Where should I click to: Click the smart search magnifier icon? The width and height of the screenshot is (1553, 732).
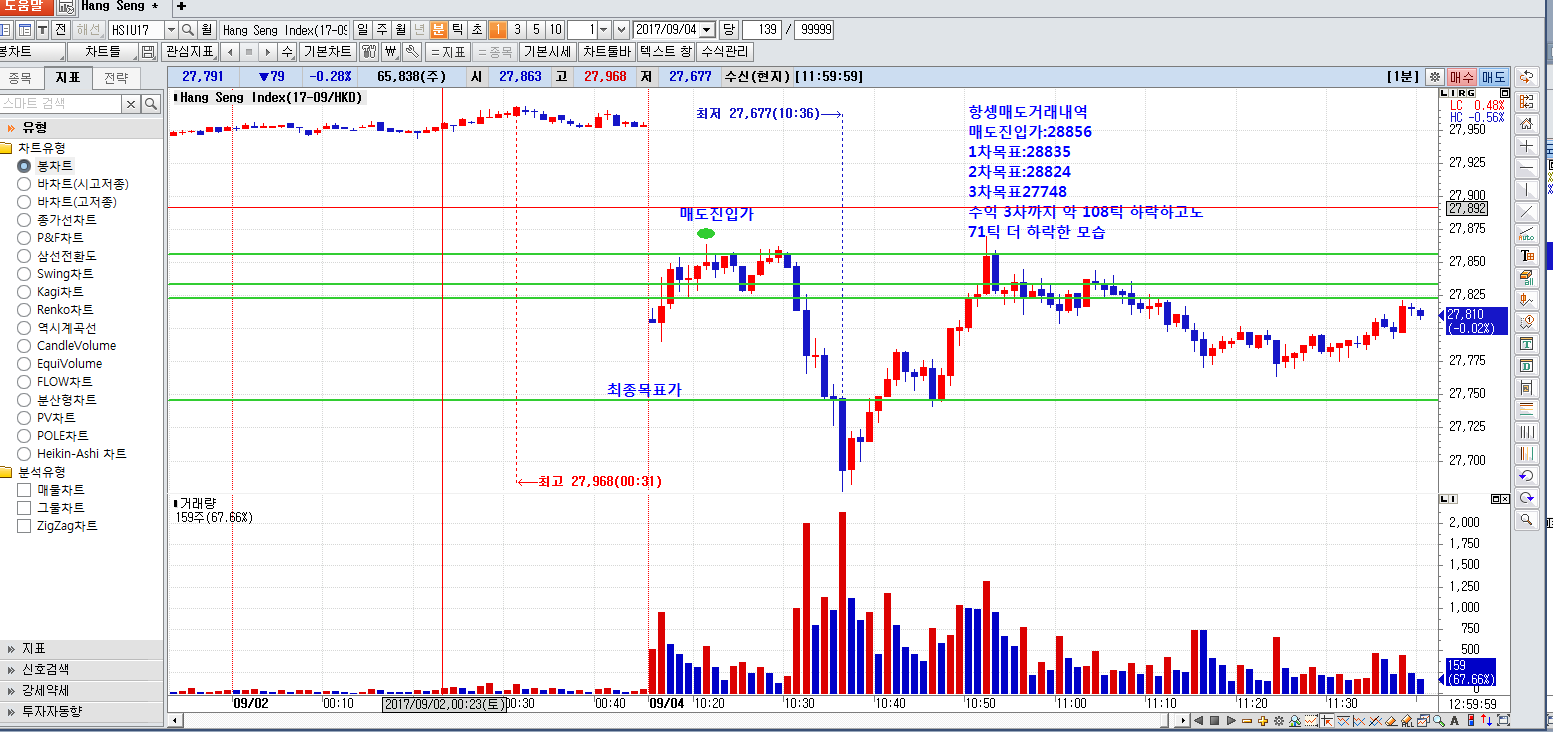(151, 104)
